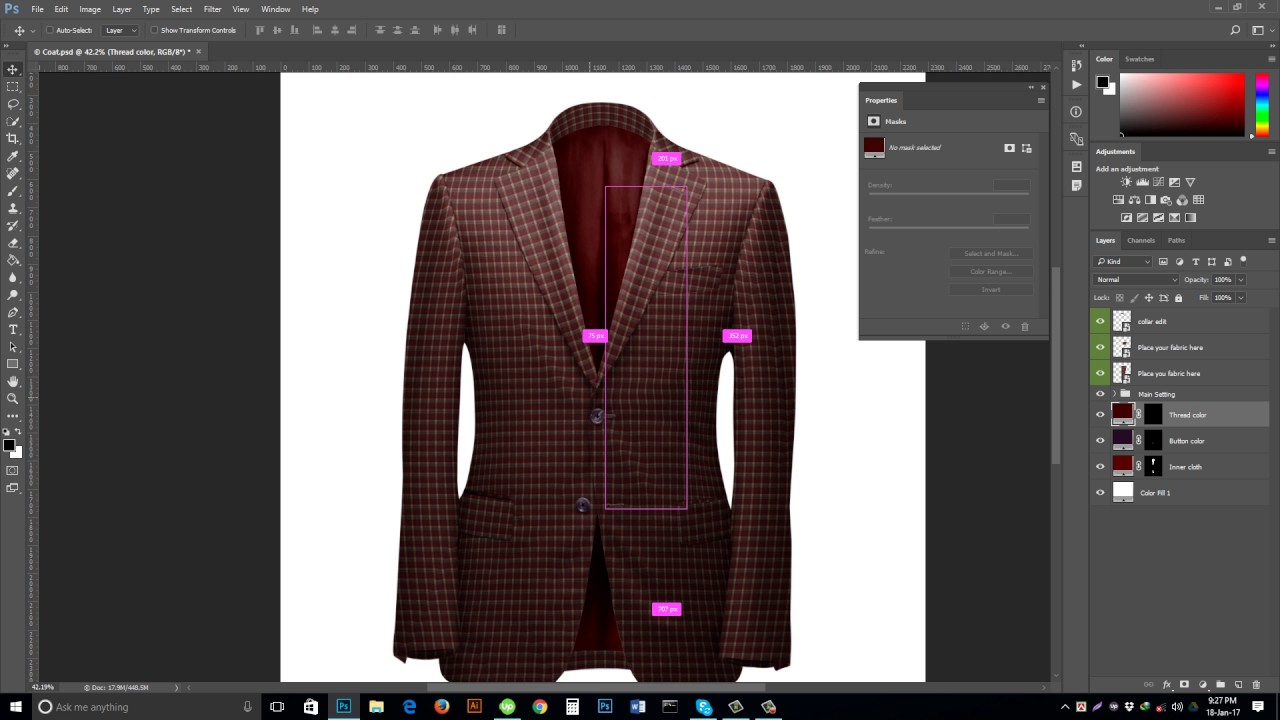Hide the collar edit layer

coord(1101,321)
